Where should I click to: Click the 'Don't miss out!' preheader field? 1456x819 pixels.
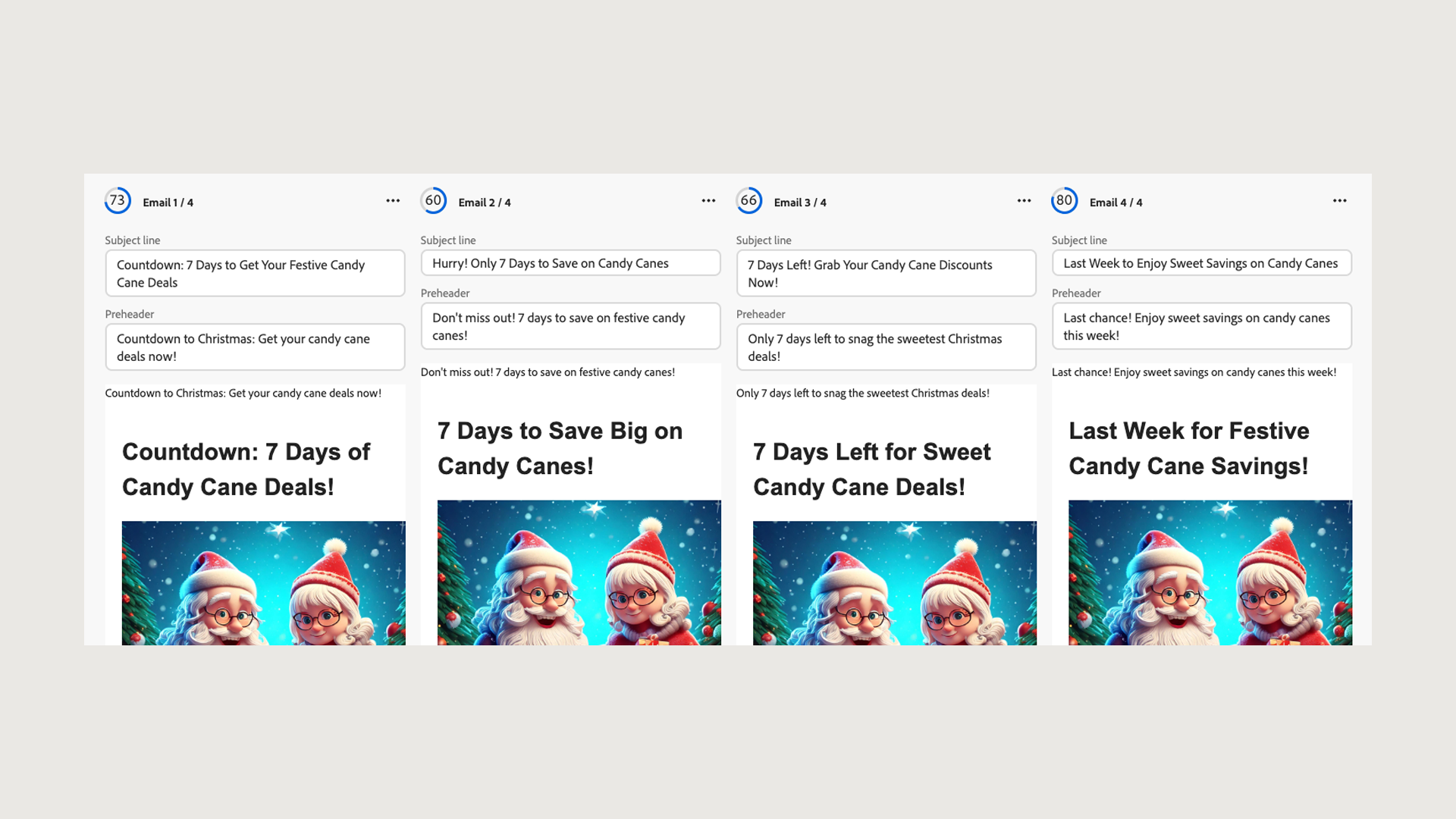[x=570, y=326]
